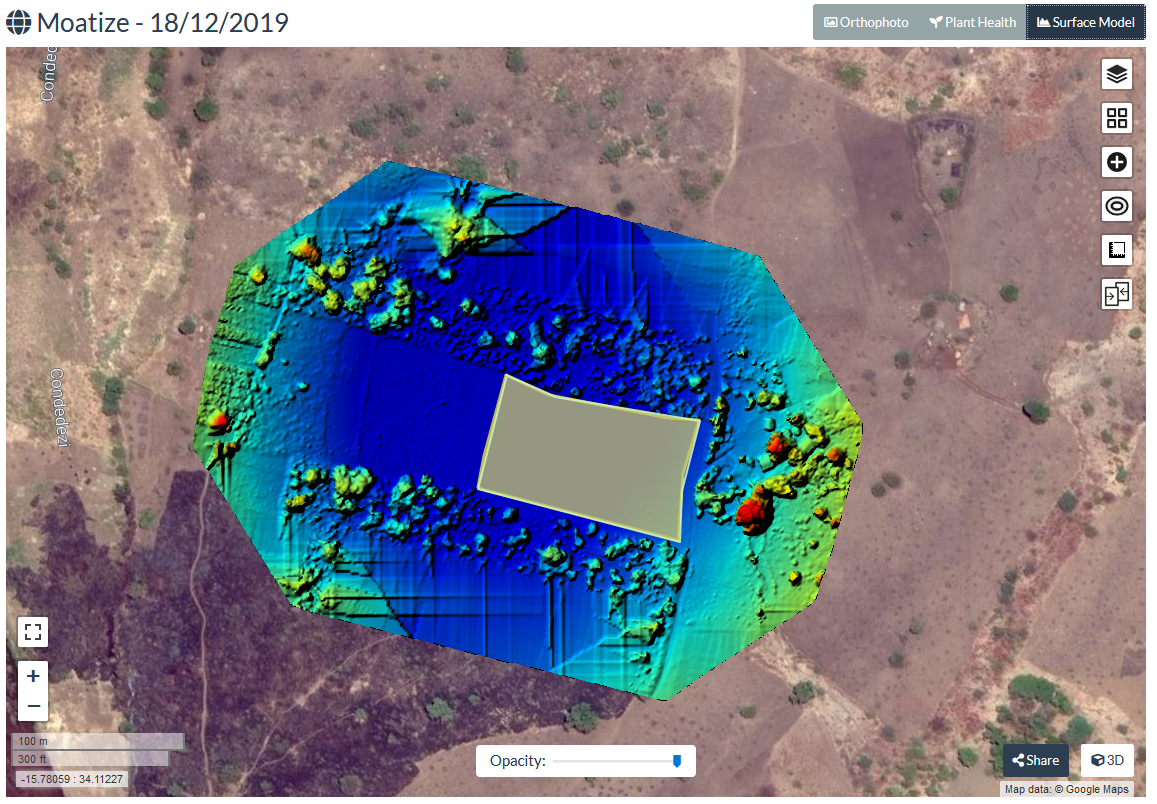
Task: Click the Opacity label
Action: [518, 760]
